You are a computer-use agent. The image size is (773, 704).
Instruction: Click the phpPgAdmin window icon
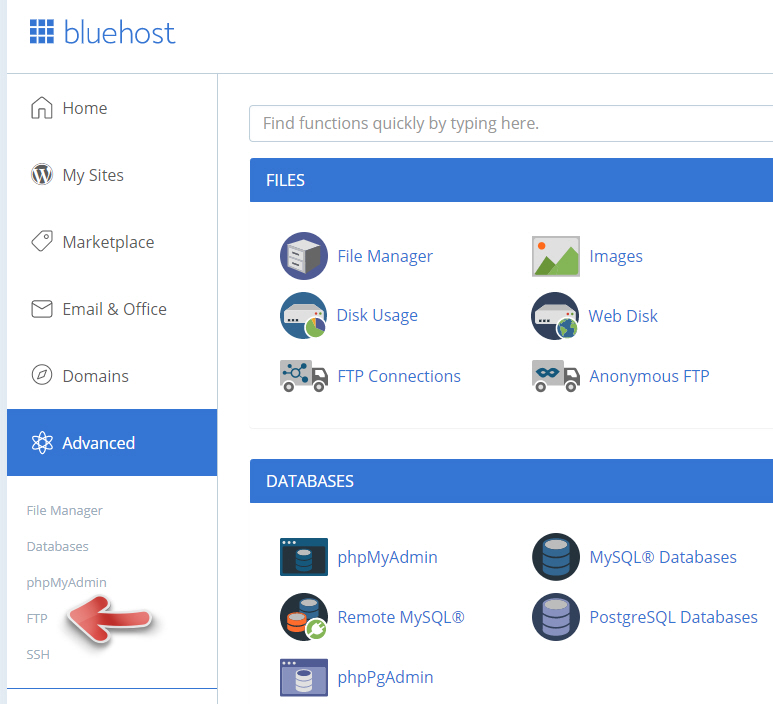click(304, 677)
